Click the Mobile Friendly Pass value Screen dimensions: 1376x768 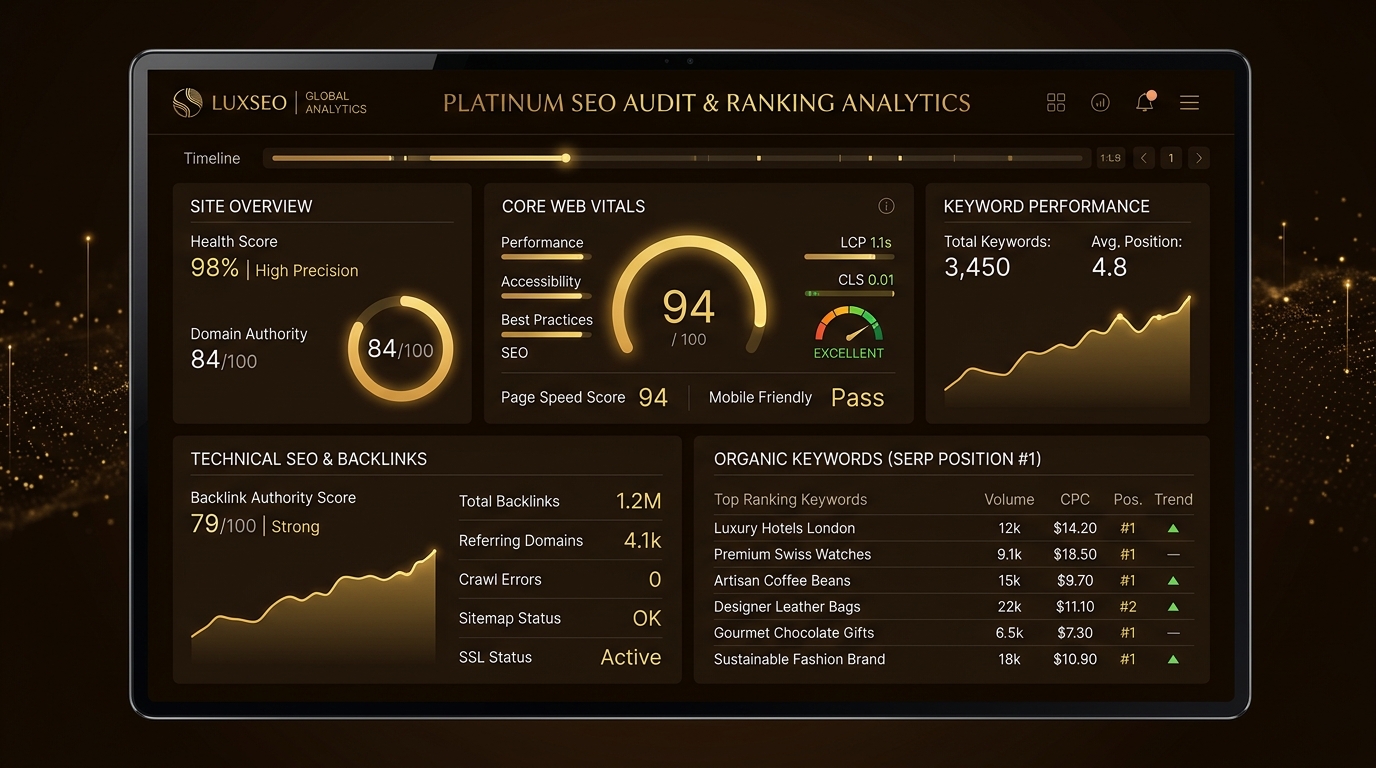tap(858, 397)
